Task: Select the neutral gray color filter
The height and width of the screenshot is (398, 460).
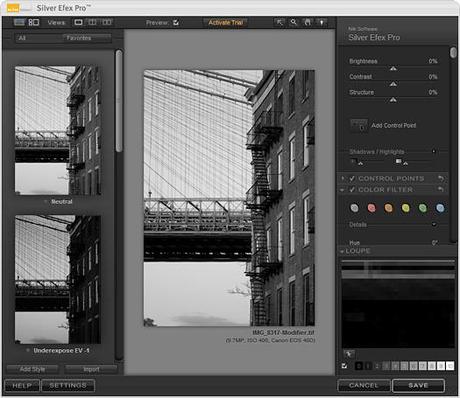Action: [x=354, y=208]
